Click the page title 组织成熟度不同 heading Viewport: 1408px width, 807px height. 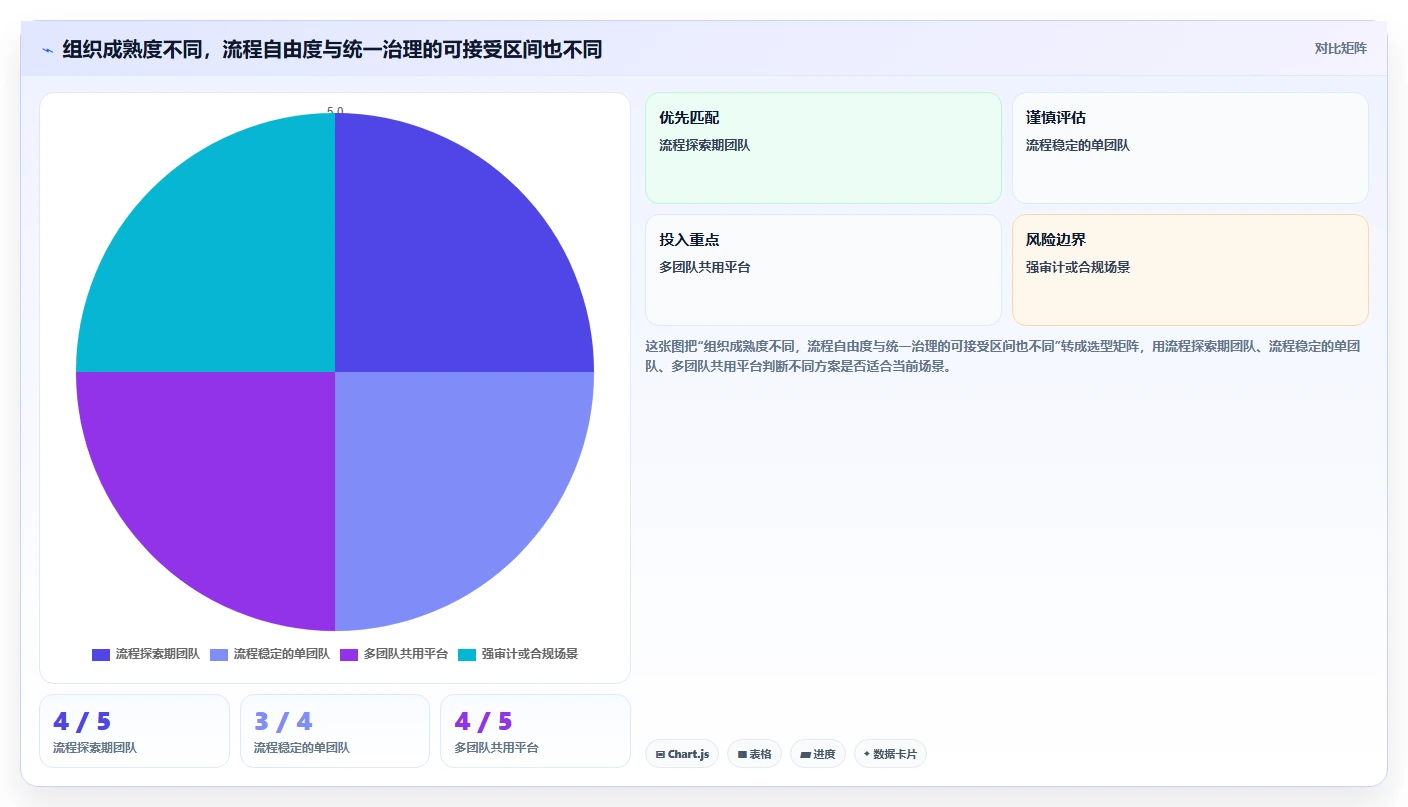coord(332,49)
